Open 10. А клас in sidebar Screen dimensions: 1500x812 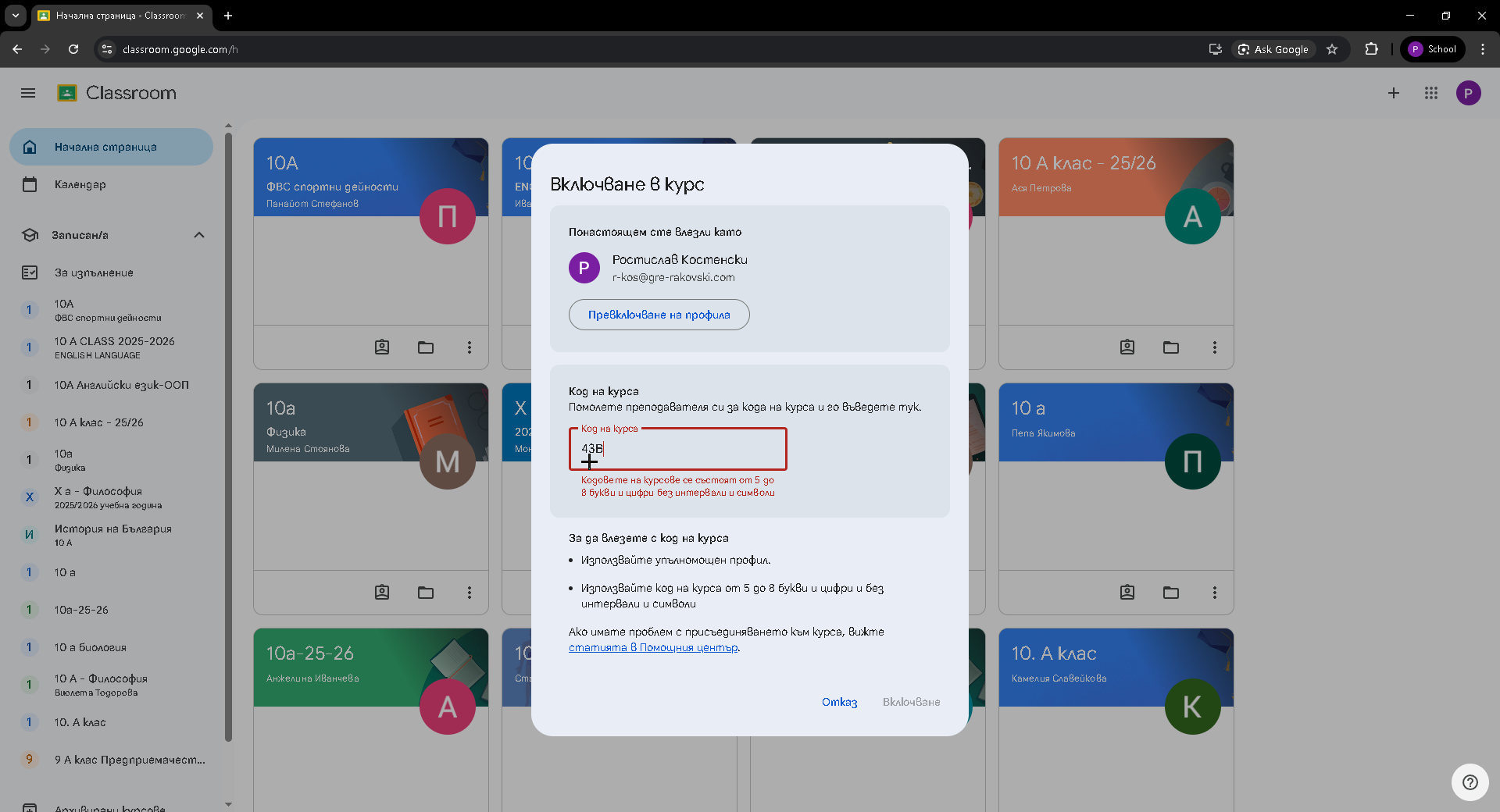pyautogui.click(x=111, y=722)
